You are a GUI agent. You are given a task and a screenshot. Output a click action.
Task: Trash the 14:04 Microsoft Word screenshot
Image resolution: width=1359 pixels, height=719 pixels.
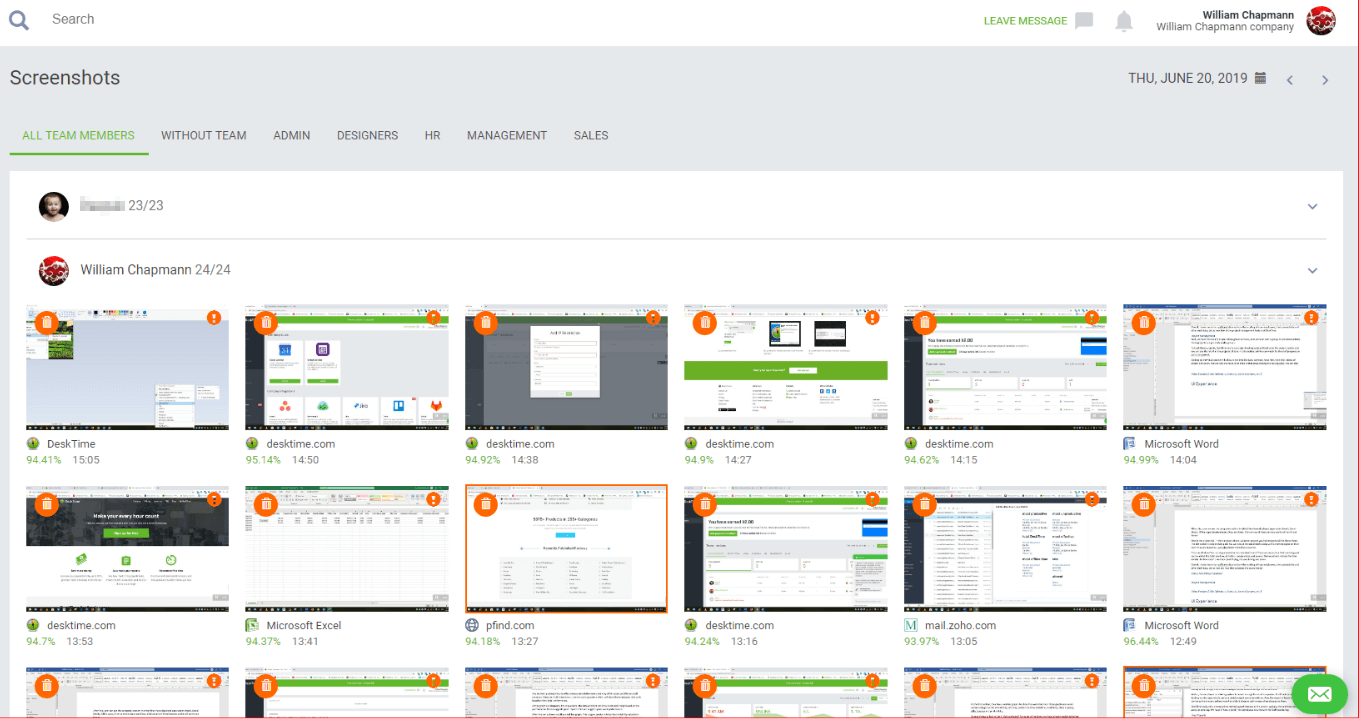pyautogui.click(x=1144, y=322)
